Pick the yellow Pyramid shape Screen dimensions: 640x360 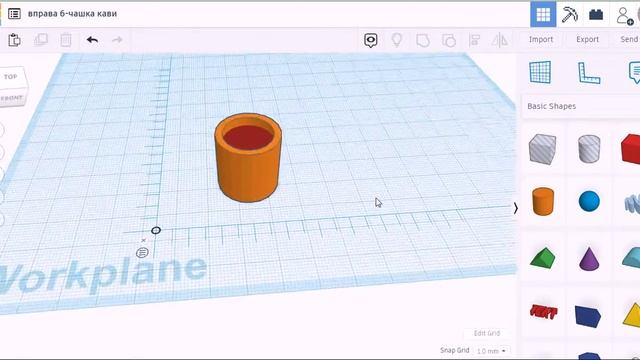point(632,314)
